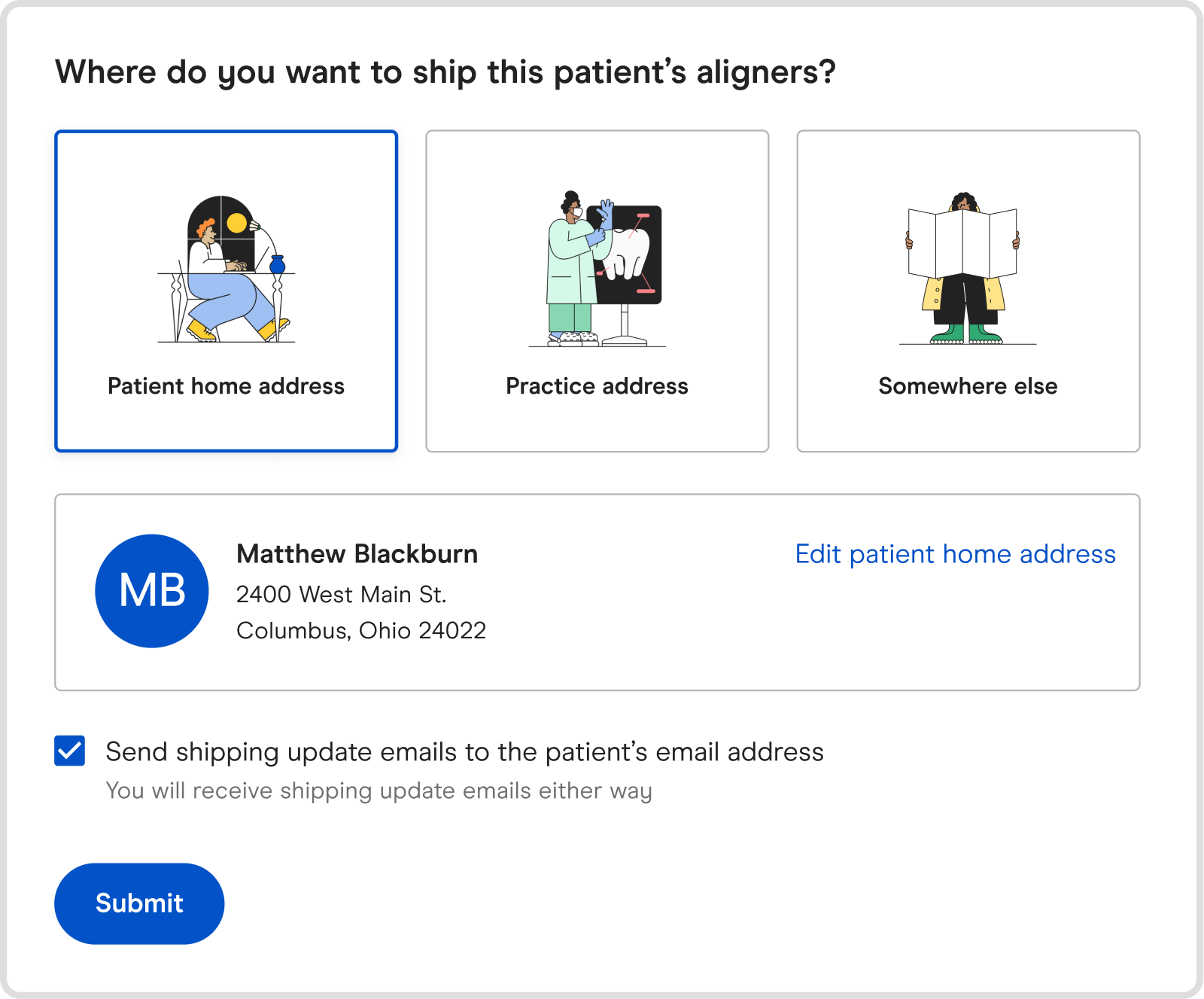Click the "Where do you want to ship" heading

click(x=445, y=73)
